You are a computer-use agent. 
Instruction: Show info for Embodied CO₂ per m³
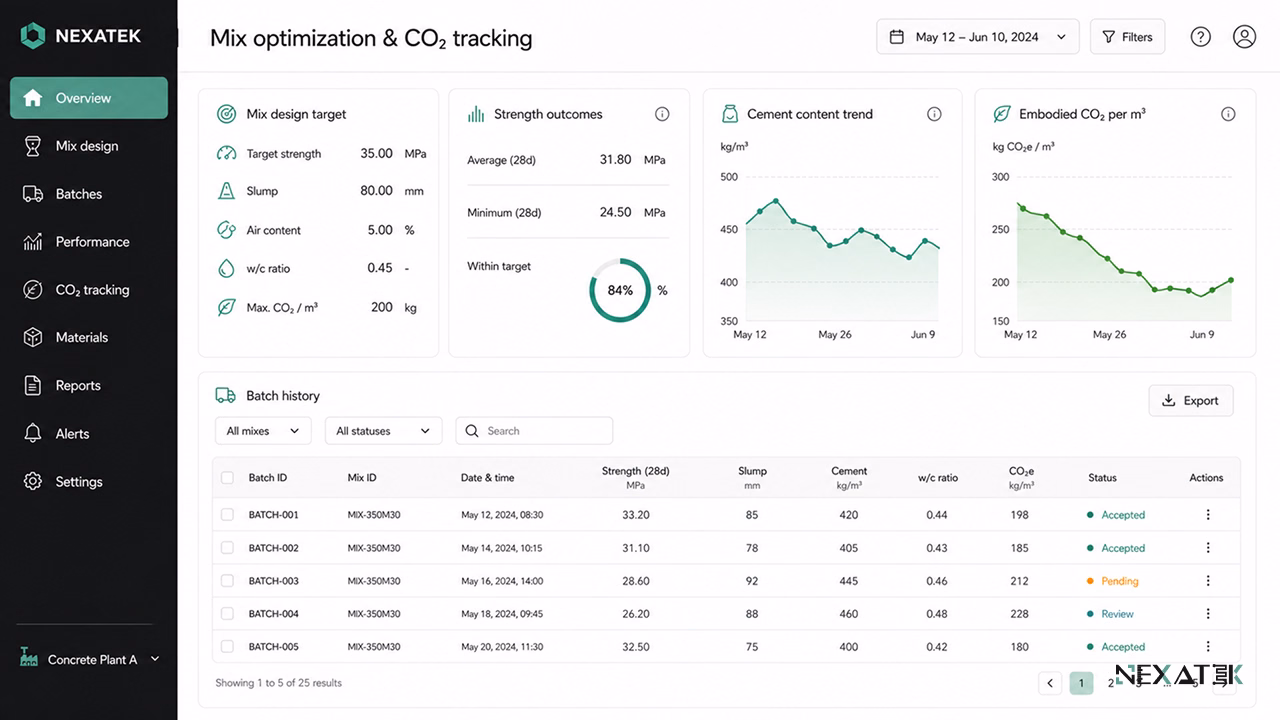(1228, 114)
